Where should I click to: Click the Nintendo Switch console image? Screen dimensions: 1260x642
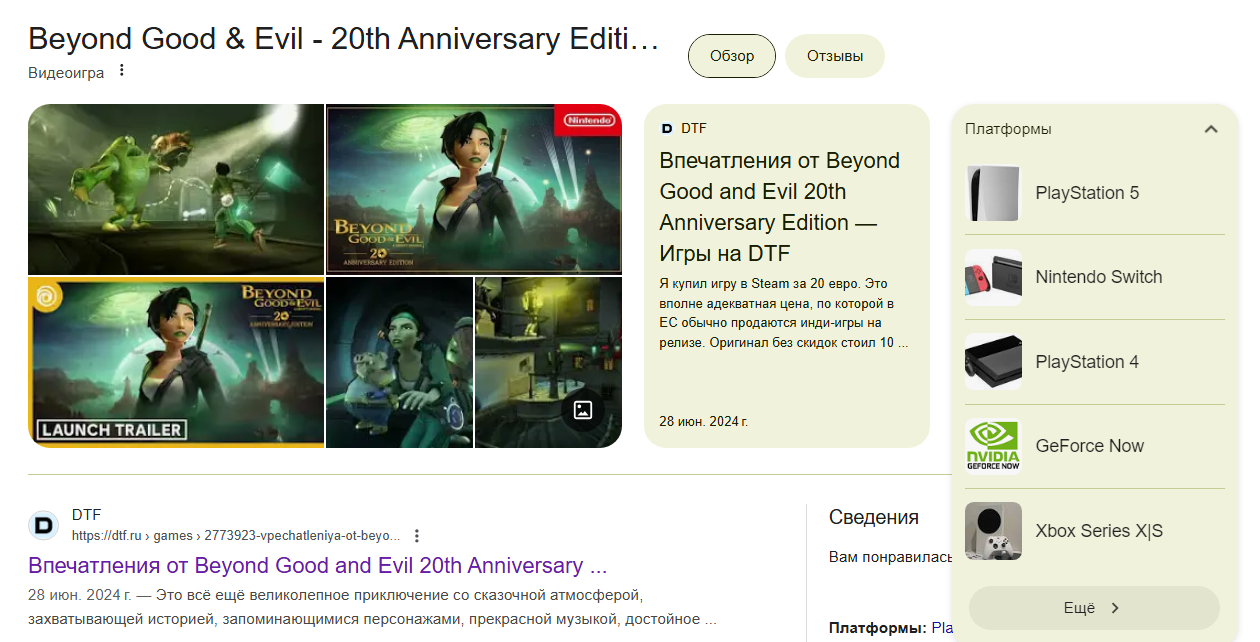click(993, 277)
